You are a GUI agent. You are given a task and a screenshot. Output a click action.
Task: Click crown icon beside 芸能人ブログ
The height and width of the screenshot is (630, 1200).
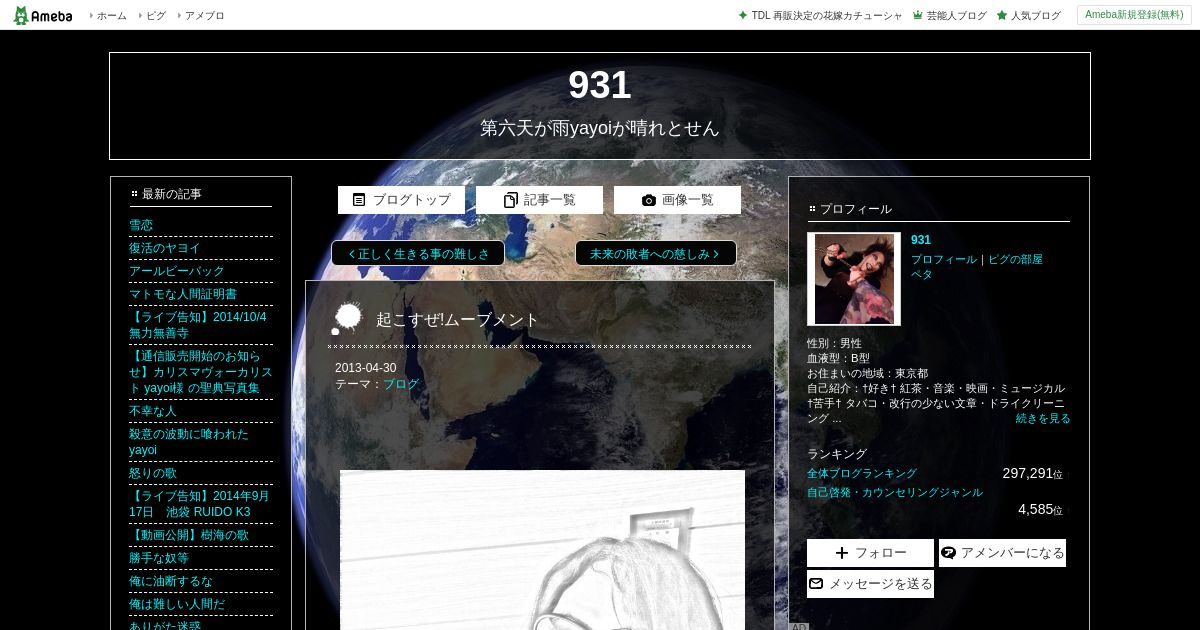[917, 16]
